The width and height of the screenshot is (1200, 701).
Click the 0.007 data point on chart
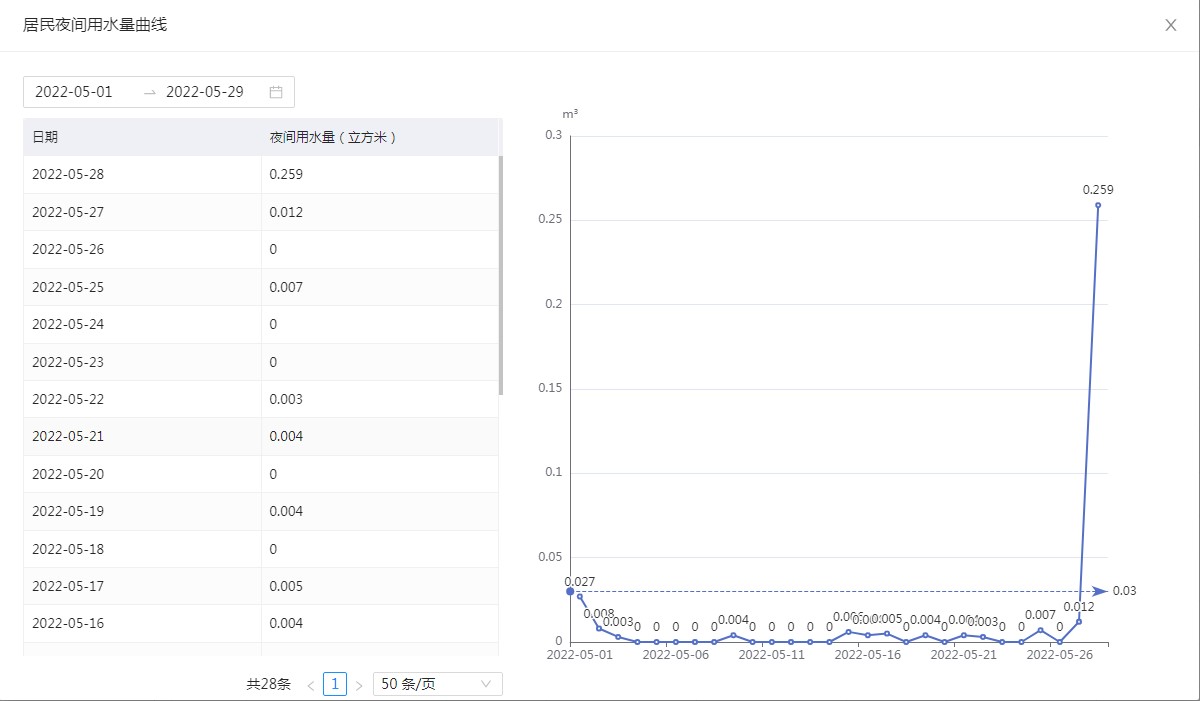coord(1040,630)
